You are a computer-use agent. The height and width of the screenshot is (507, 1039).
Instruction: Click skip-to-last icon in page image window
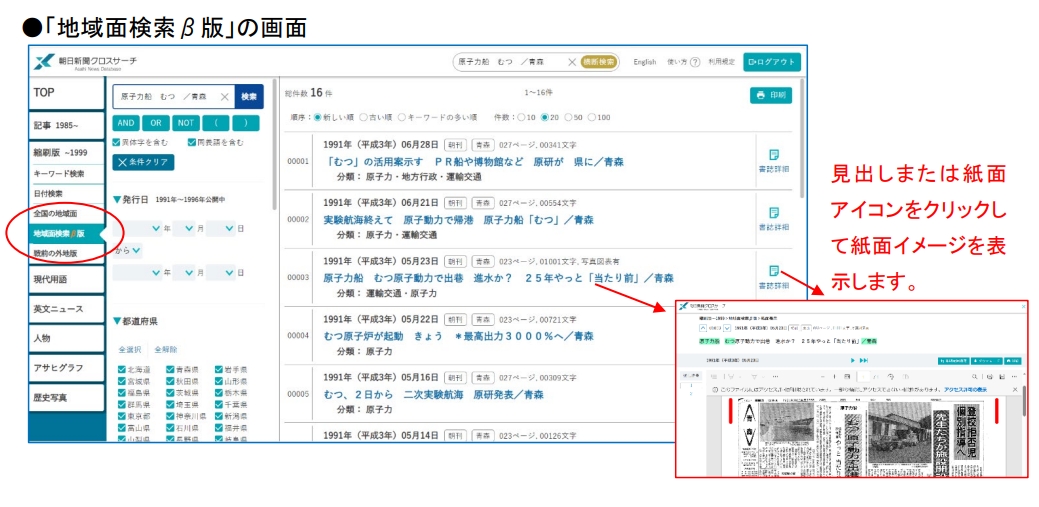coord(864,361)
